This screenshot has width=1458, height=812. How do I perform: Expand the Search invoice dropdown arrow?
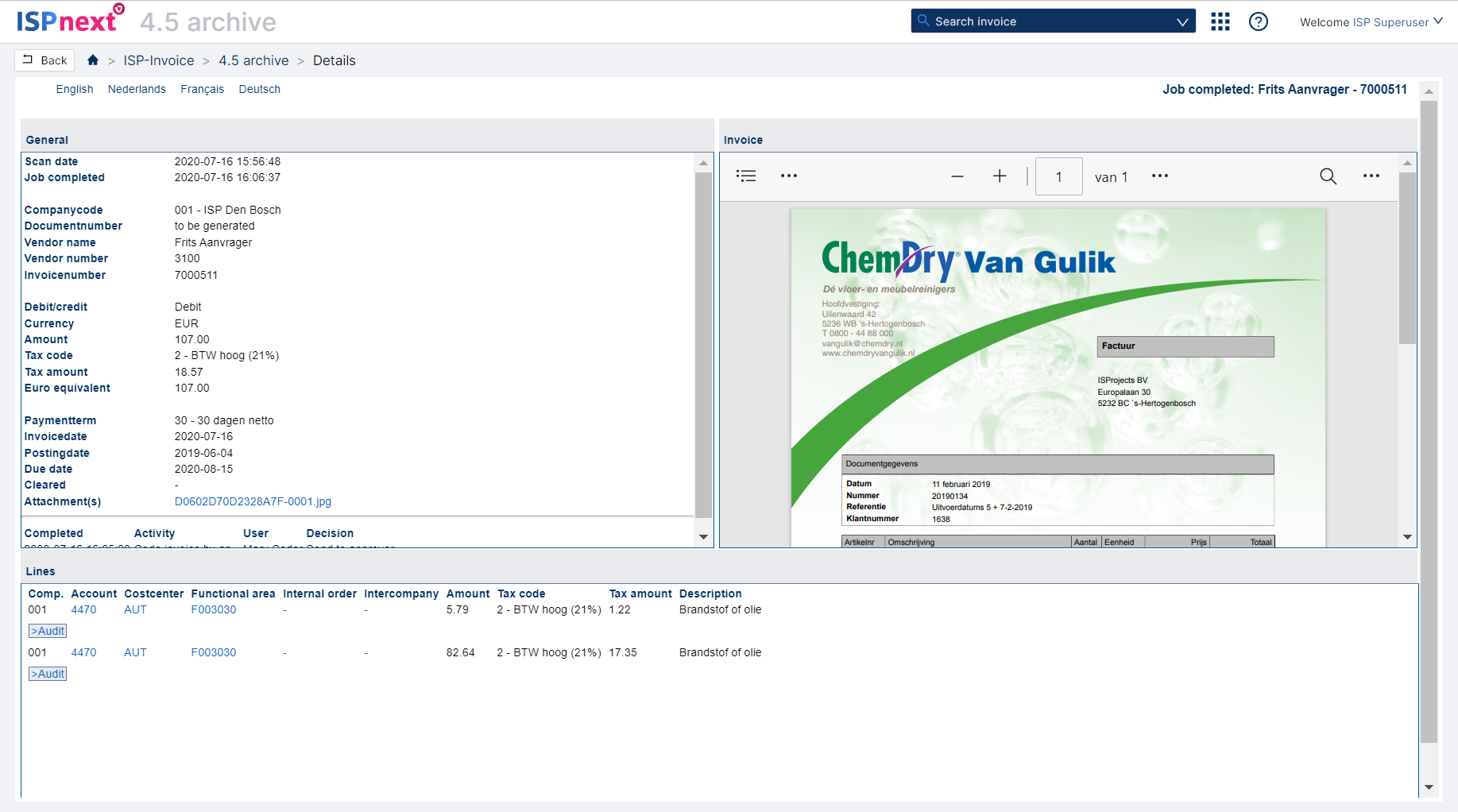point(1181,21)
